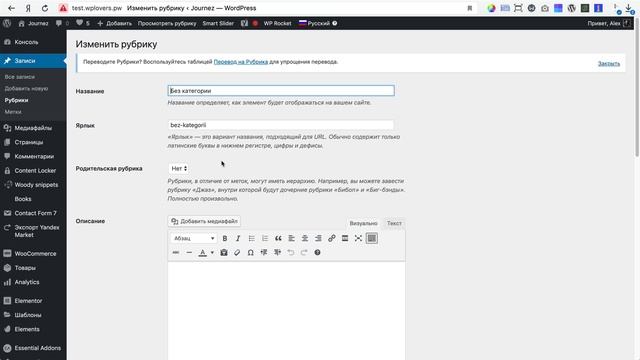Bookmark the page with browser bookmark icon
Screen dimensions: 640x360
[470, 8]
